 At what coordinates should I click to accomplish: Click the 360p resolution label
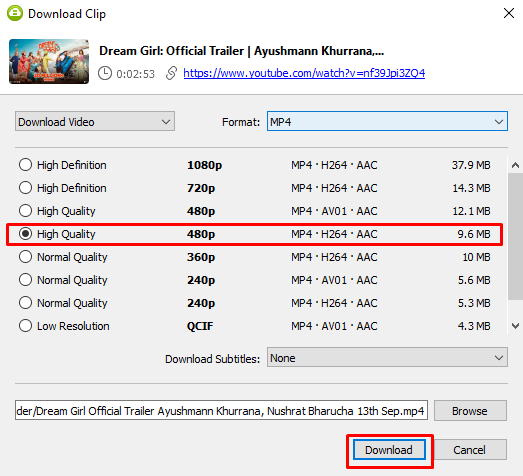point(201,257)
